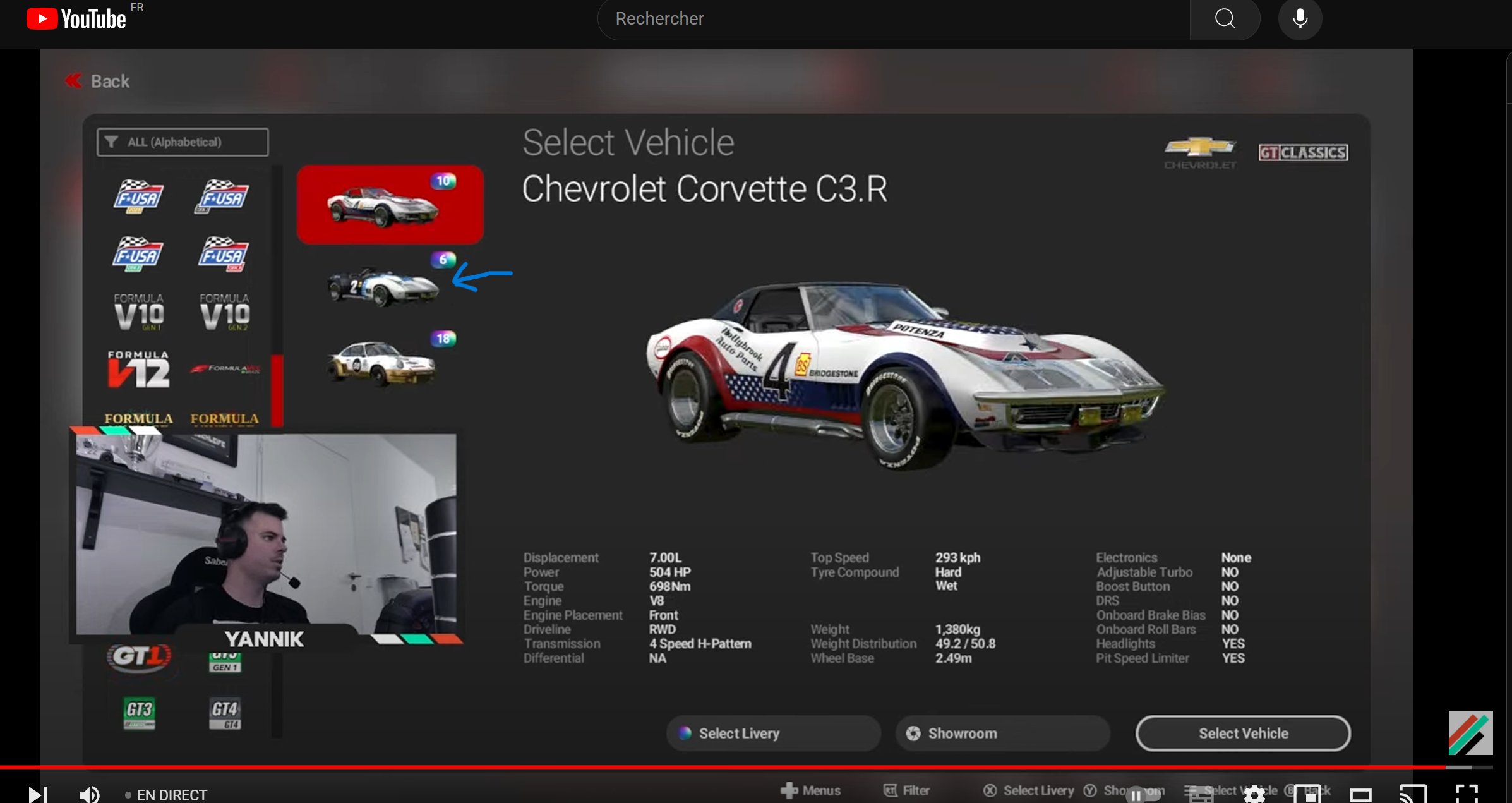Click the Electronics None value

pyautogui.click(x=1236, y=558)
